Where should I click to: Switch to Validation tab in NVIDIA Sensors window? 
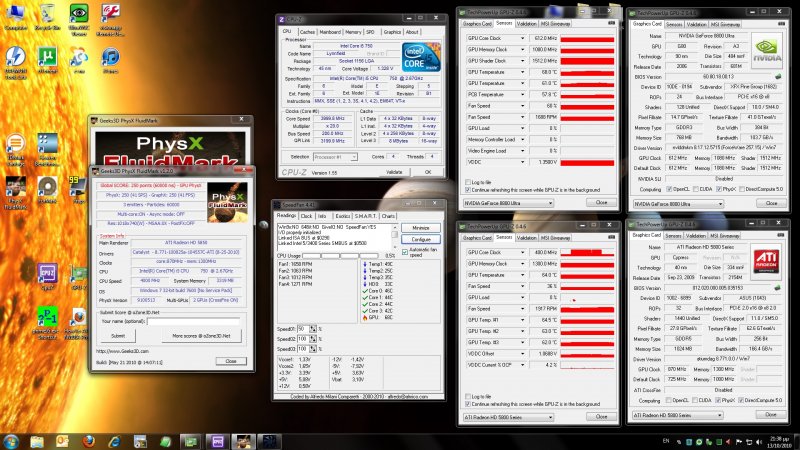526,23
